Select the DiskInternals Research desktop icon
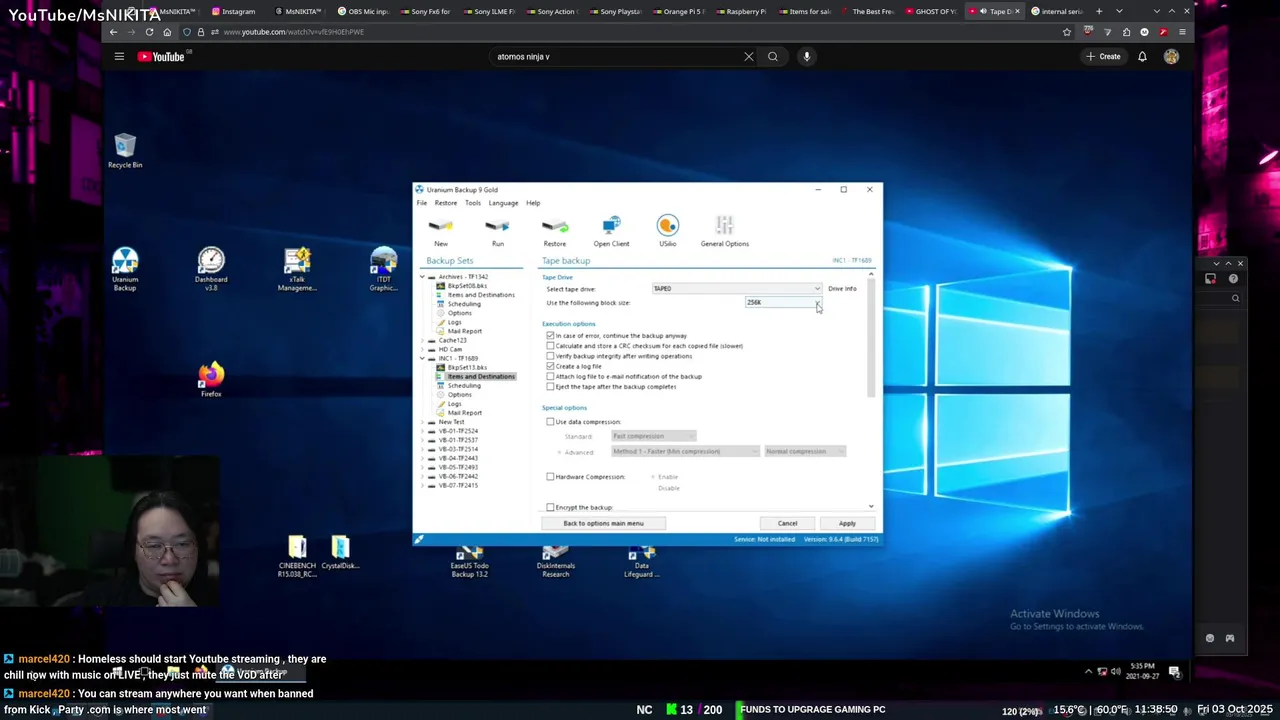The width and height of the screenshot is (1280, 720). (x=555, y=561)
